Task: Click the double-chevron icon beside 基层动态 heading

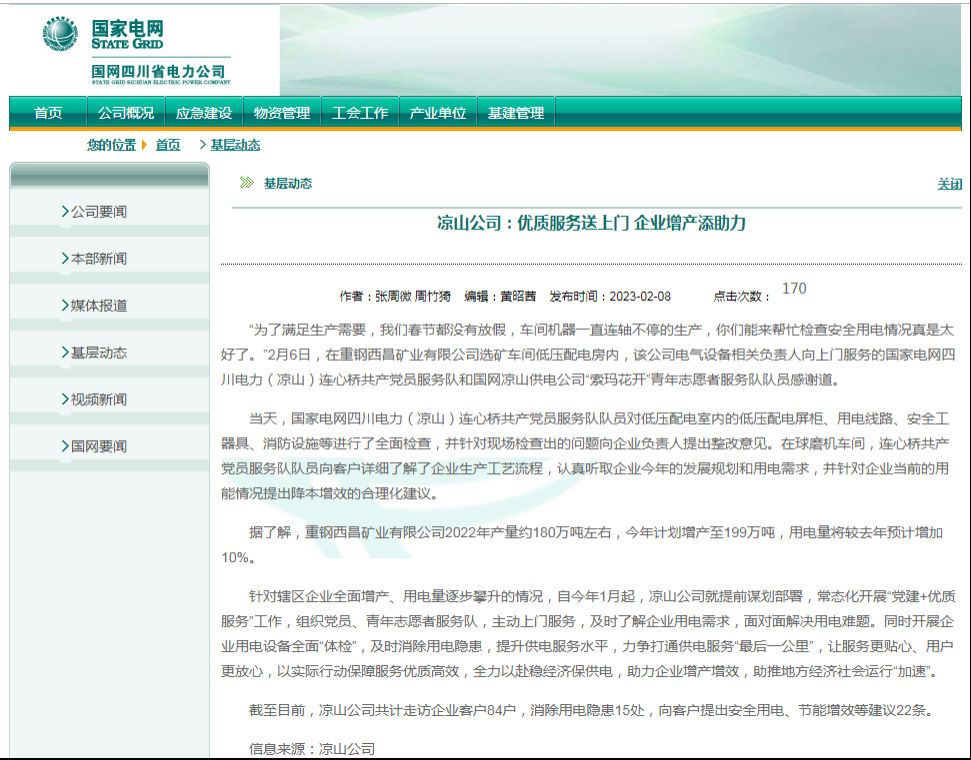Action: pos(246,183)
